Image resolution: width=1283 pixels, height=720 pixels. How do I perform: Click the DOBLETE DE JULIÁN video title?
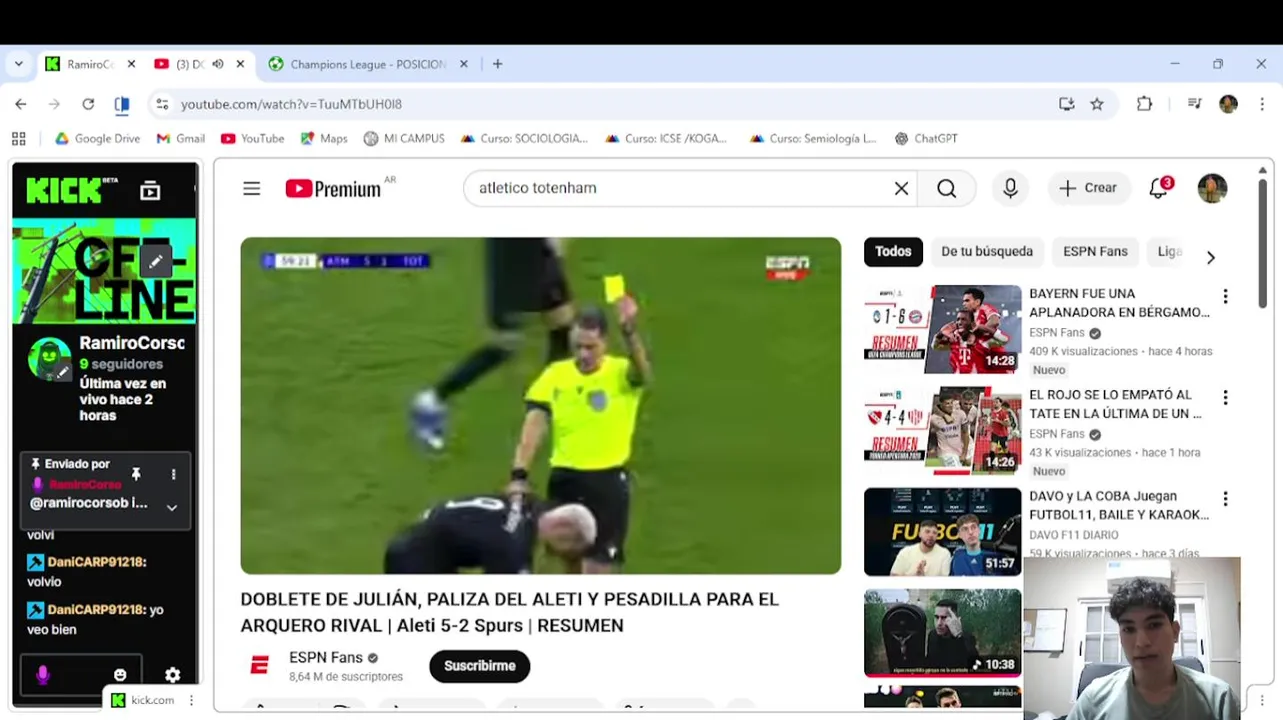coord(509,612)
